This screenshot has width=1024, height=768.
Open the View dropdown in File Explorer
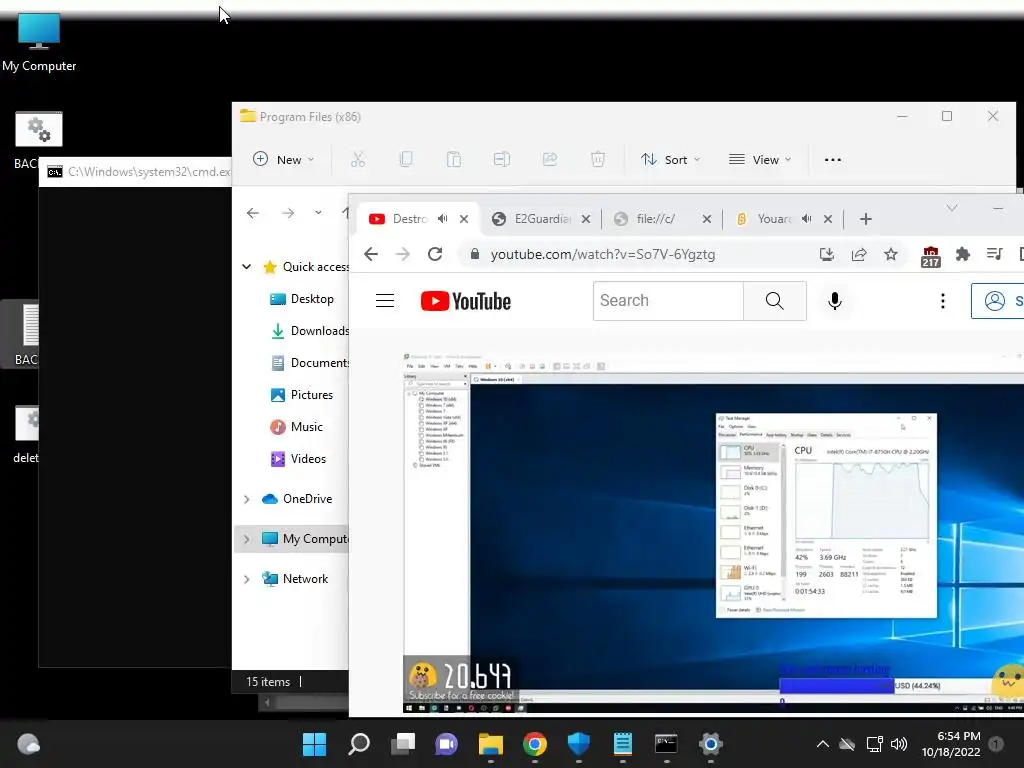[760, 159]
